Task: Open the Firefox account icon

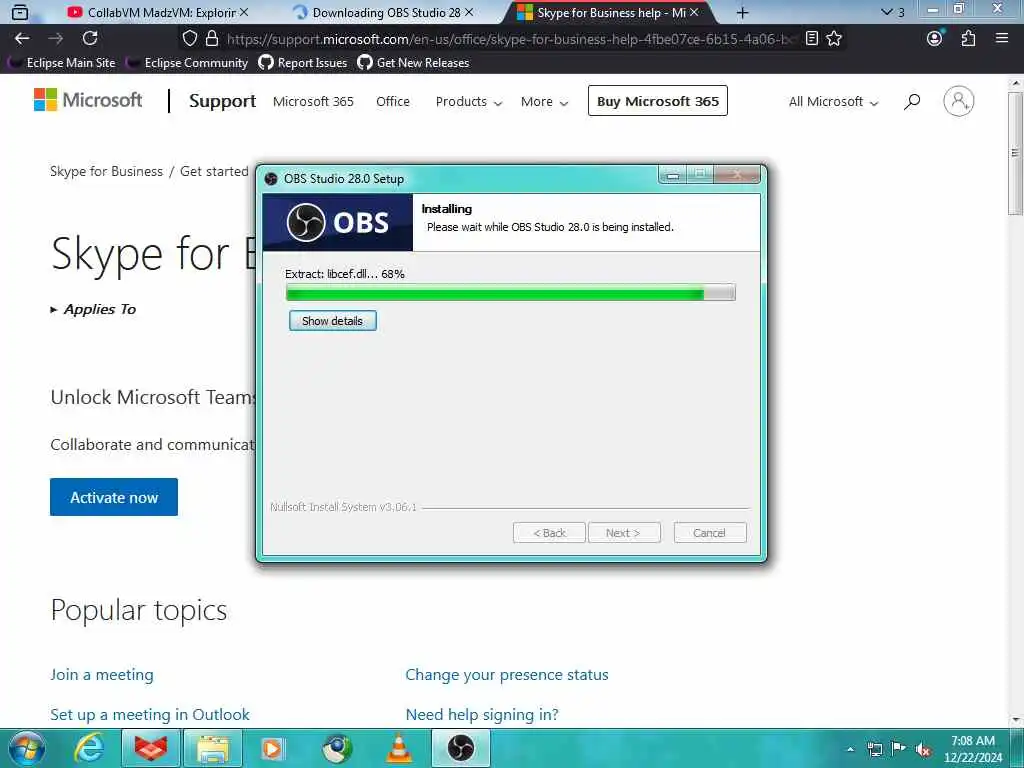Action: pyautogui.click(x=935, y=39)
